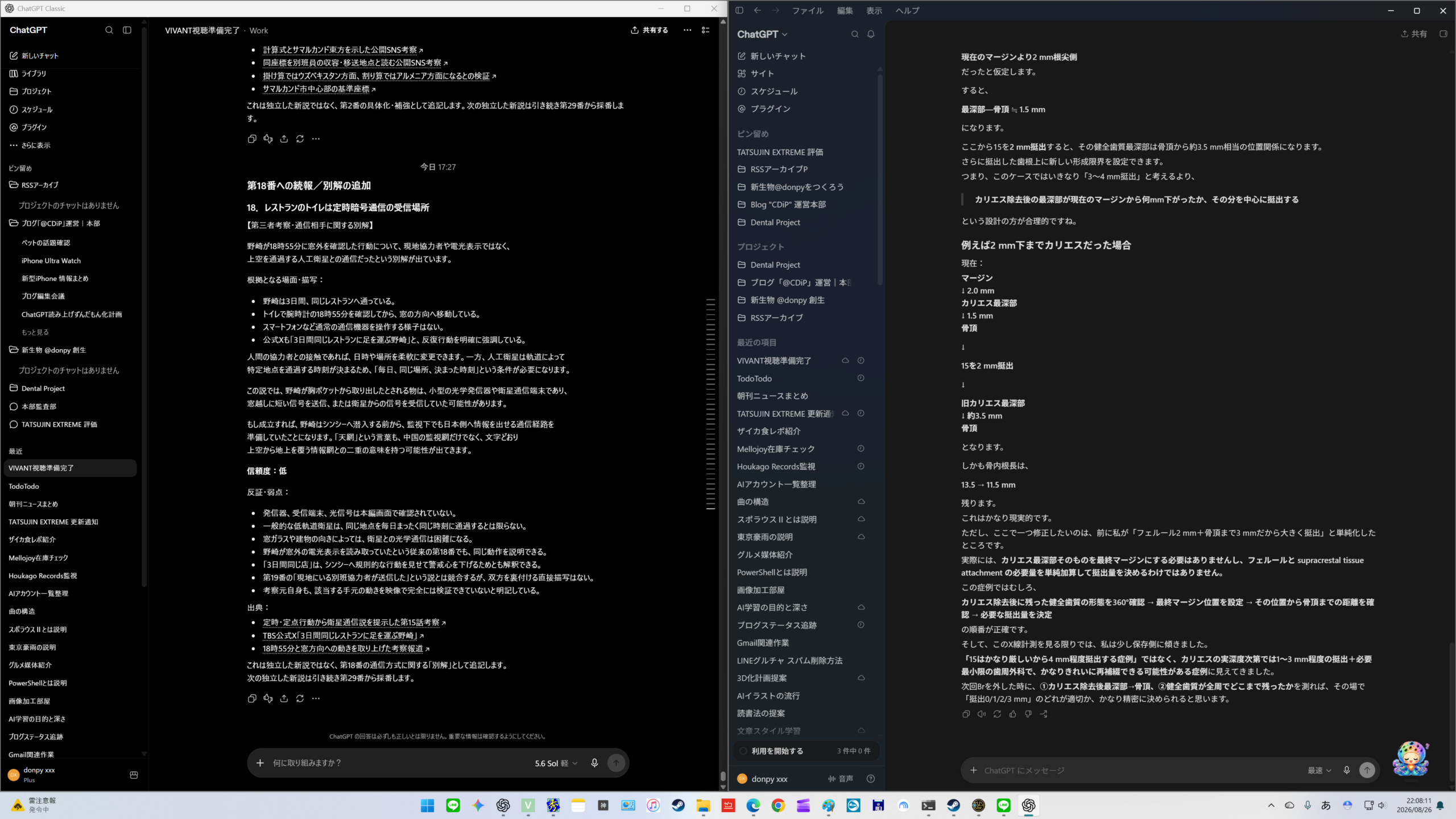1456x819 pixels.
Task: Open File Explorer from the taskbar
Action: click(x=703, y=805)
